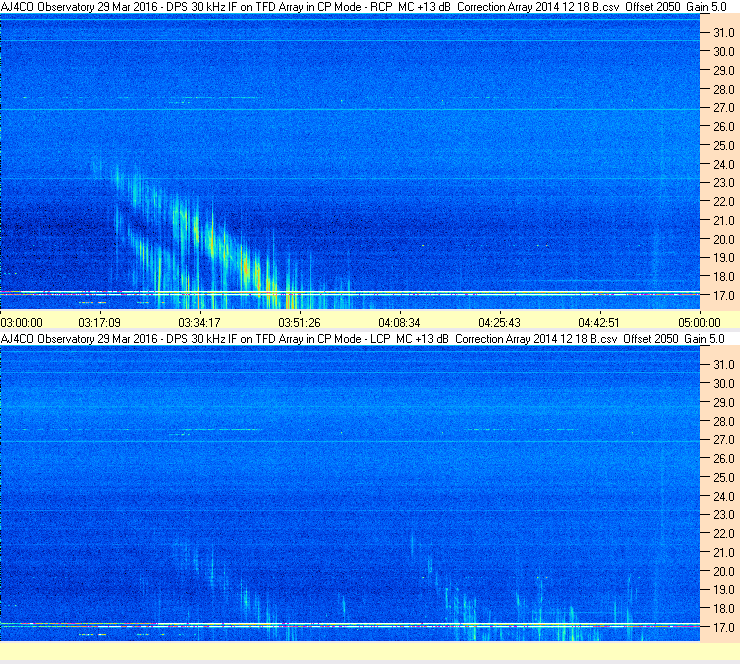
Task: Click the 30.0 frequency label in RCP panel
Action: coord(723,52)
